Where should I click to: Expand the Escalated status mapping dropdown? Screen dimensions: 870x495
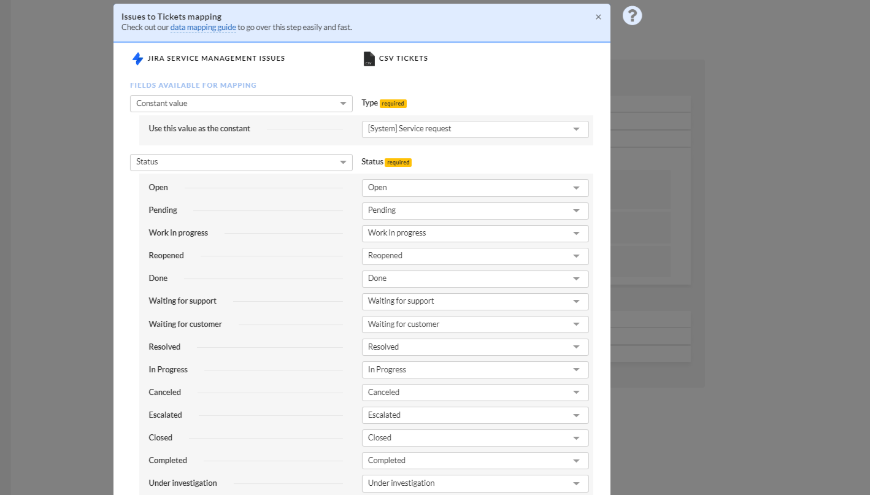click(475, 415)
